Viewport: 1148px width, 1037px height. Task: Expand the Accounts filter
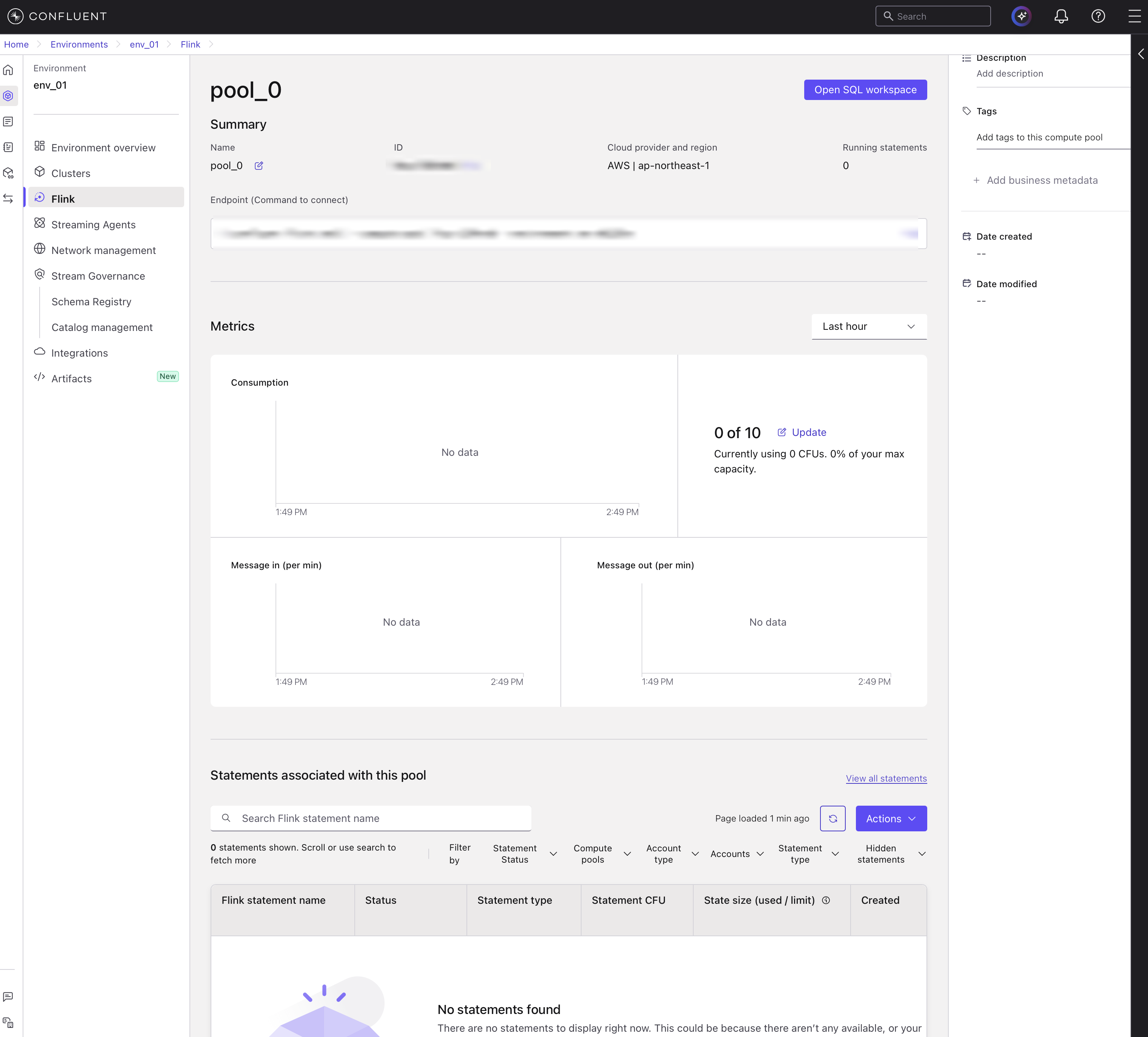(x=737, y=854)
